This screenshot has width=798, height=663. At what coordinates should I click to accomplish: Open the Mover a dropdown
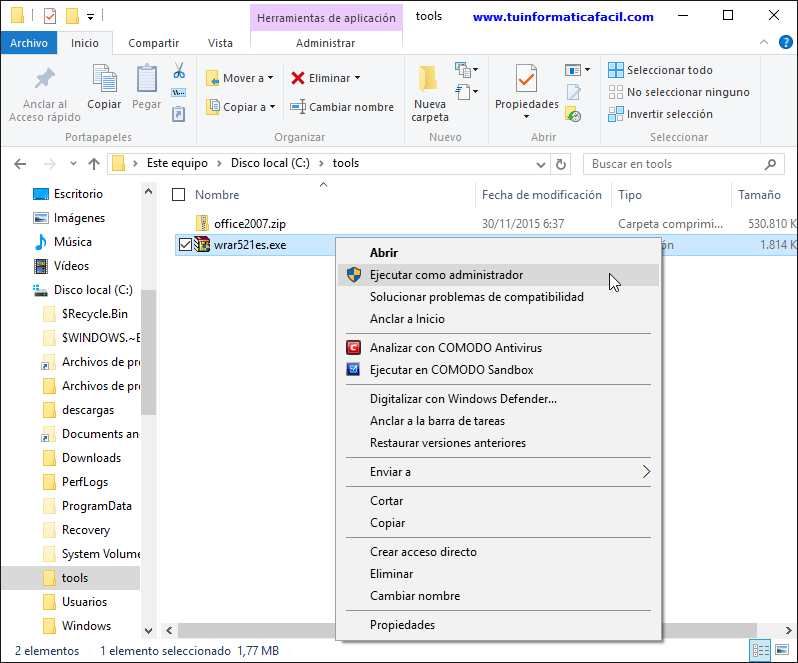pyautogui.click(x=240, y=78)
